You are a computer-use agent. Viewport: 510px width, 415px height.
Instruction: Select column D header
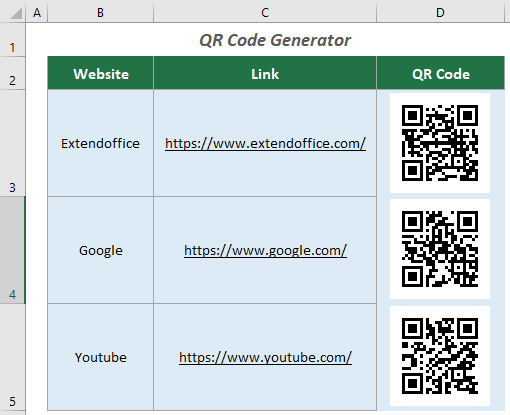[x=440, y=12]
